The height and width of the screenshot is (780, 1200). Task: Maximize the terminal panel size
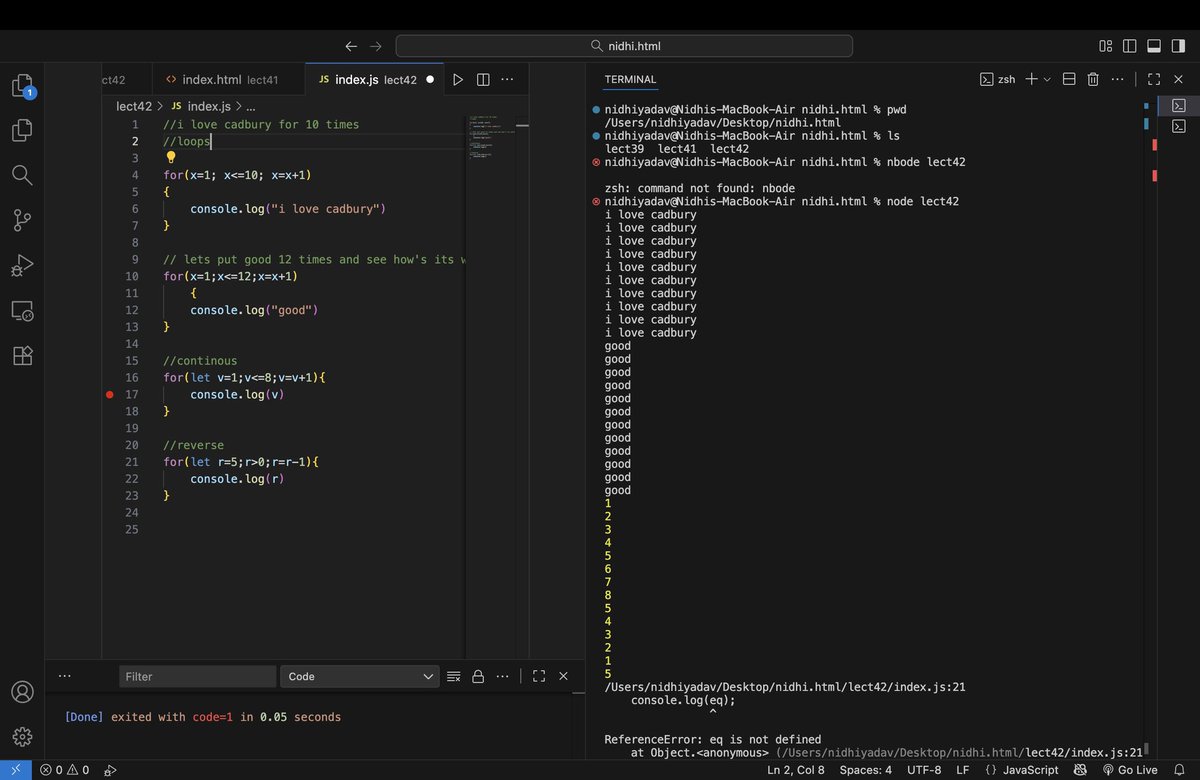1153,79
